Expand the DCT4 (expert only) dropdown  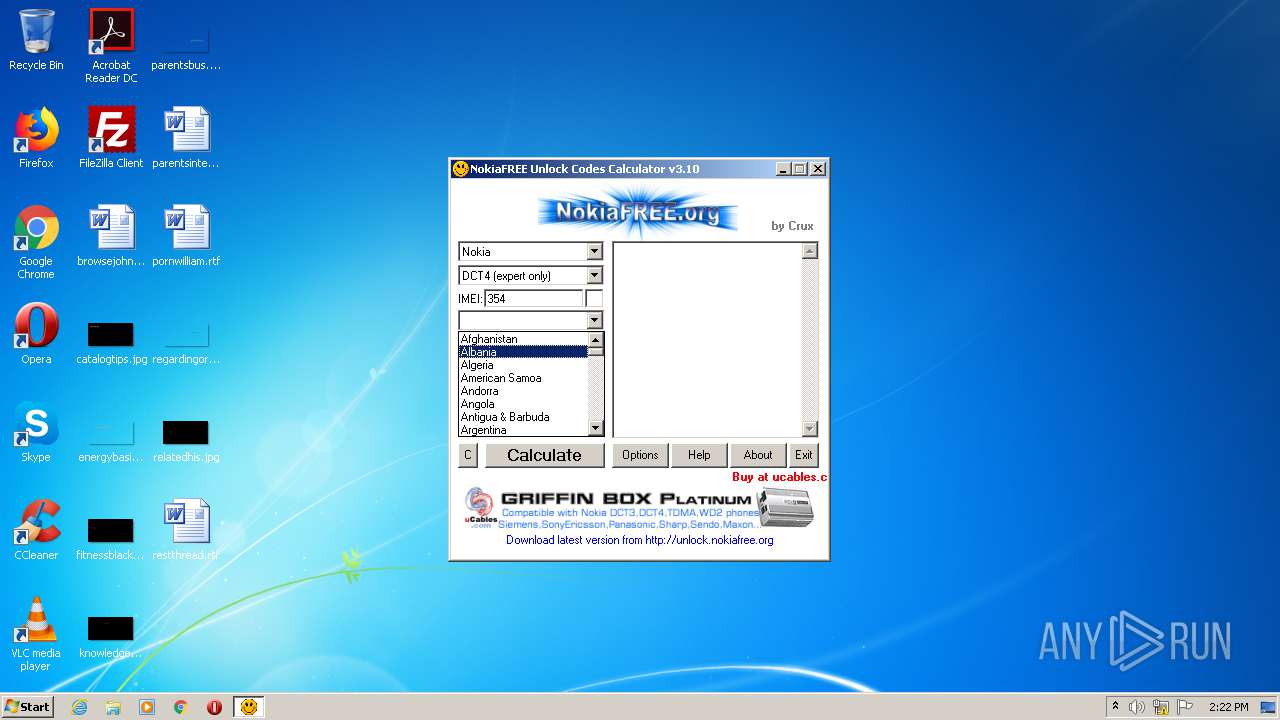point(594,276)
